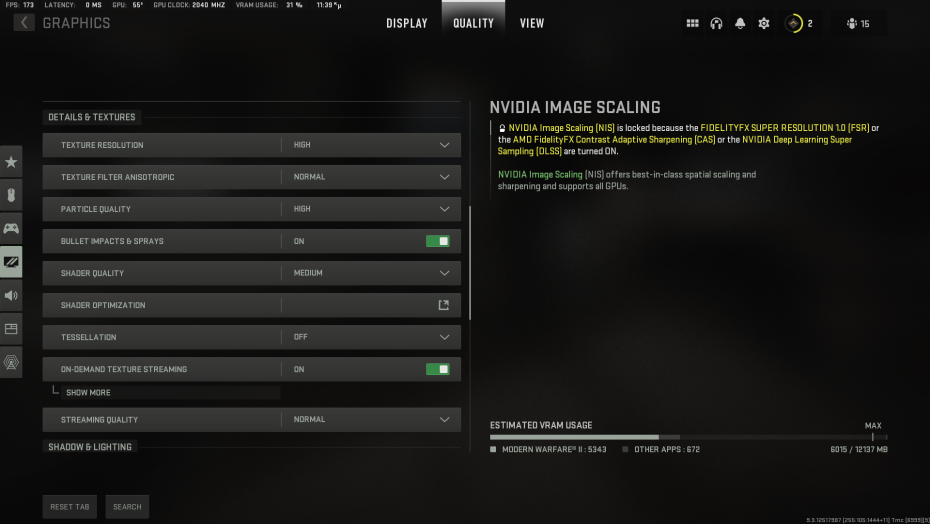930x524 pixels.
Task: Toggle Bullet Impacts & Sprays switch
Action: (x=438, y=241)
